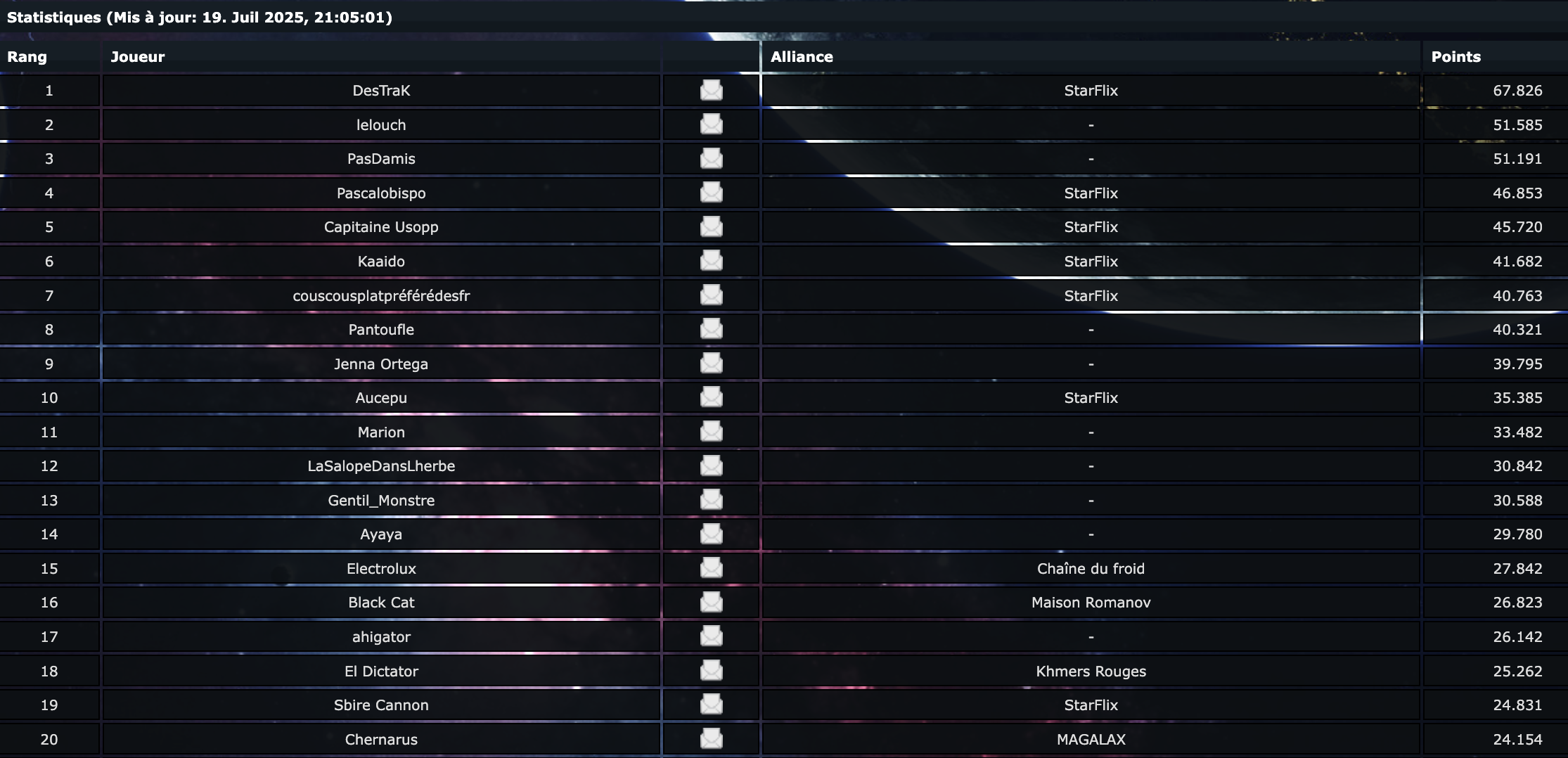This screenshot has width=1568, height=758.
Task: Open the message envelope for Black Cat
Action: coord(711,602)
